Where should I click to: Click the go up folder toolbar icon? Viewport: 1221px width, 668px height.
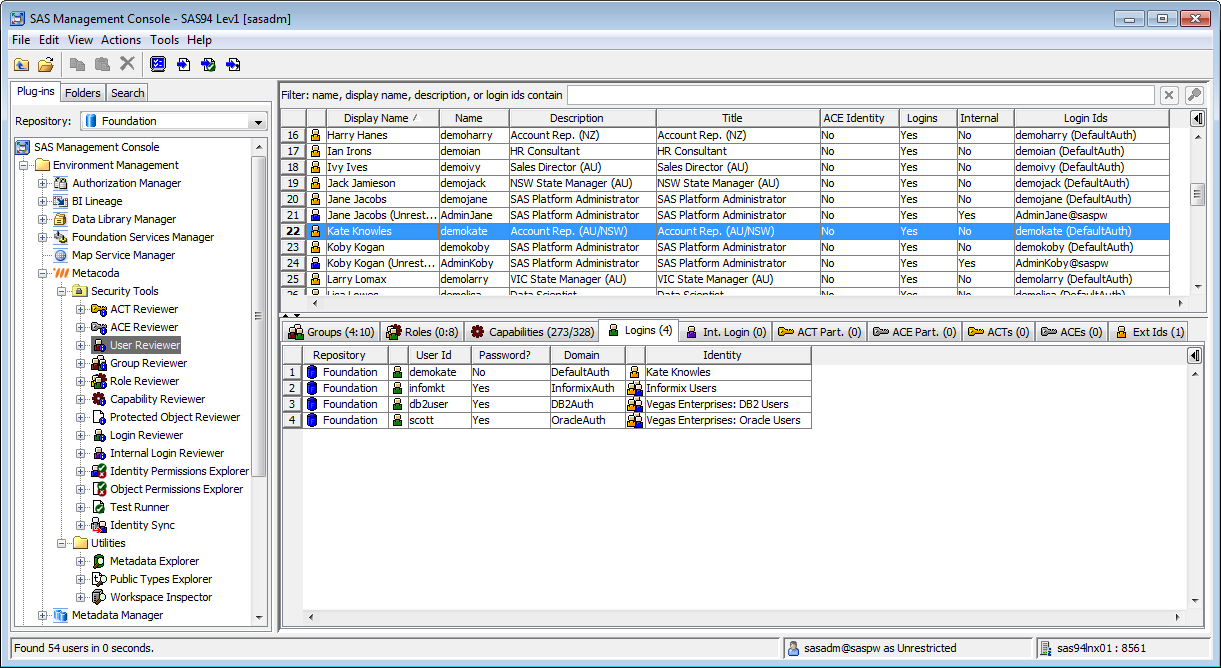[x=22, y=64]
